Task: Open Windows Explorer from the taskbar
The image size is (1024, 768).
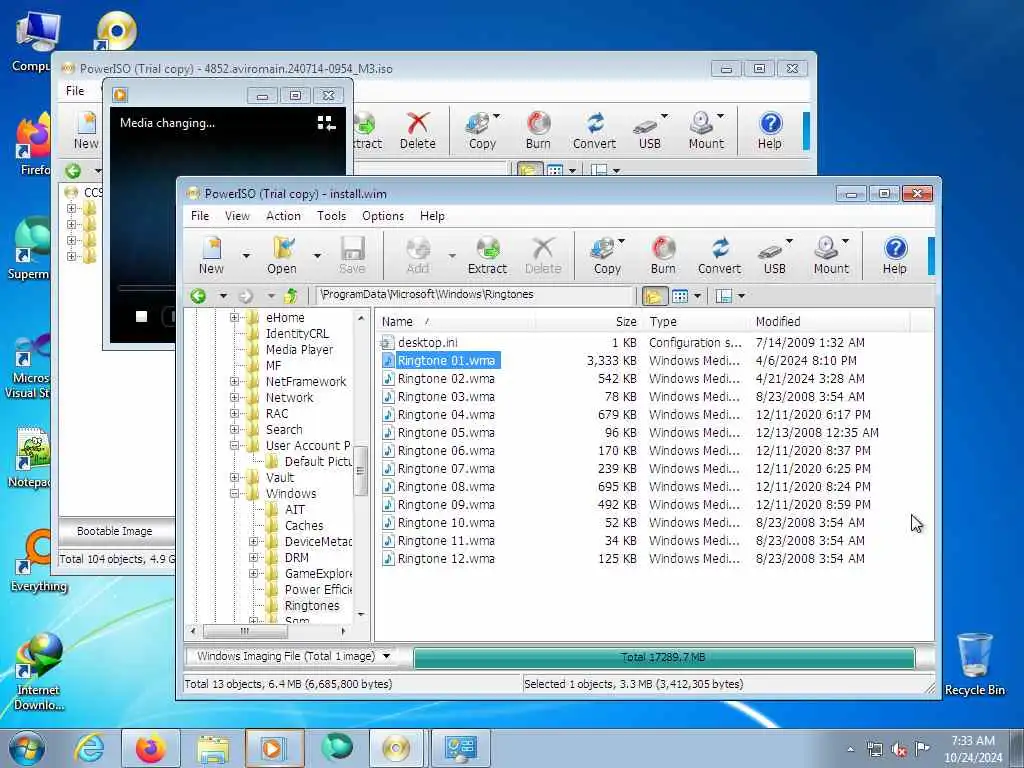Action: click(x=213, y=748)
